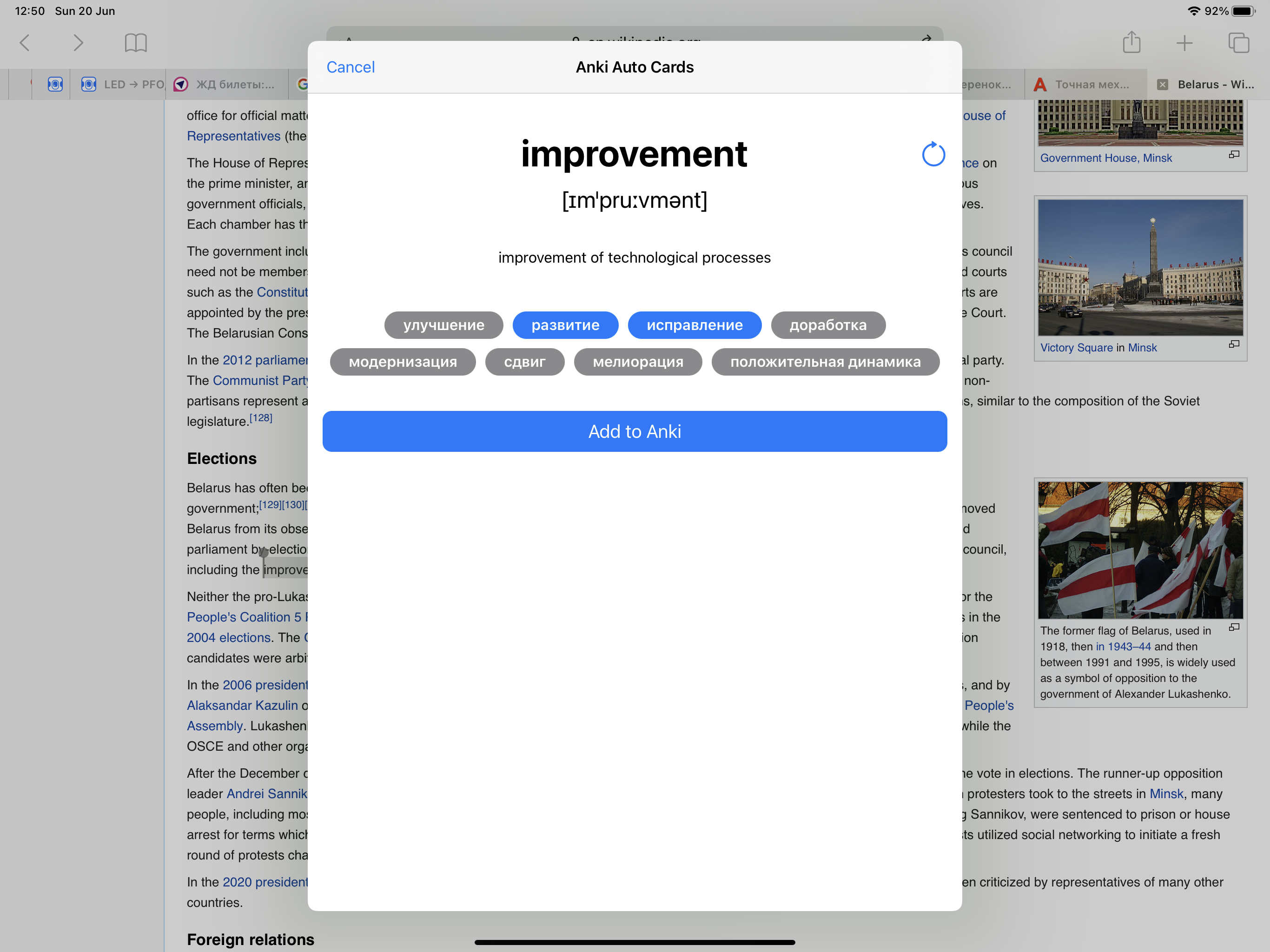Tap the phonetic transcription [ɪmˈpruːvmənt]

pyautogui.click(x=635, y=200)
